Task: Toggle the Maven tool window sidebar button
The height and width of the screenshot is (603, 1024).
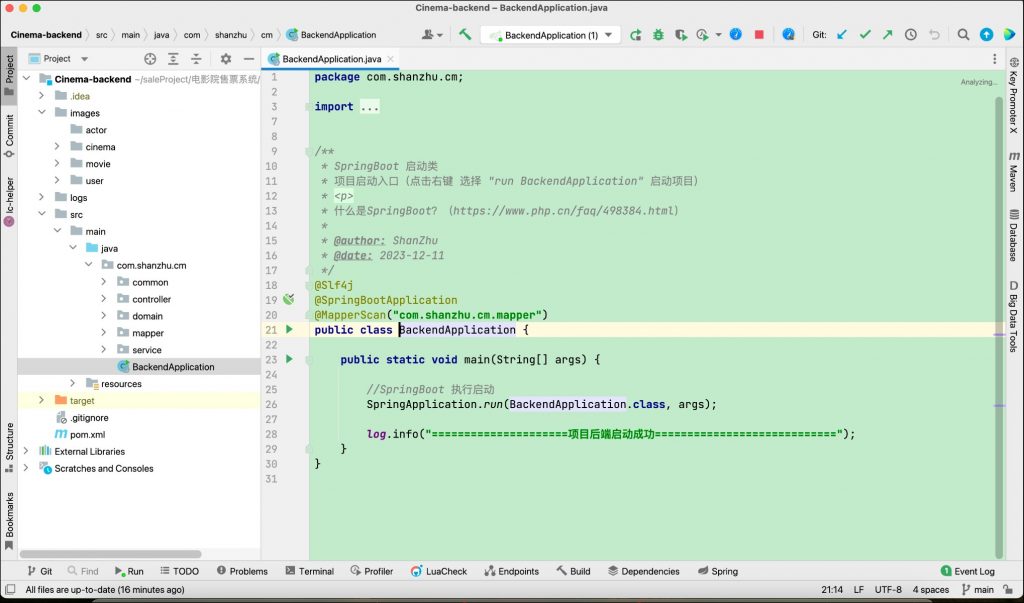Action: pos(1014,172)
